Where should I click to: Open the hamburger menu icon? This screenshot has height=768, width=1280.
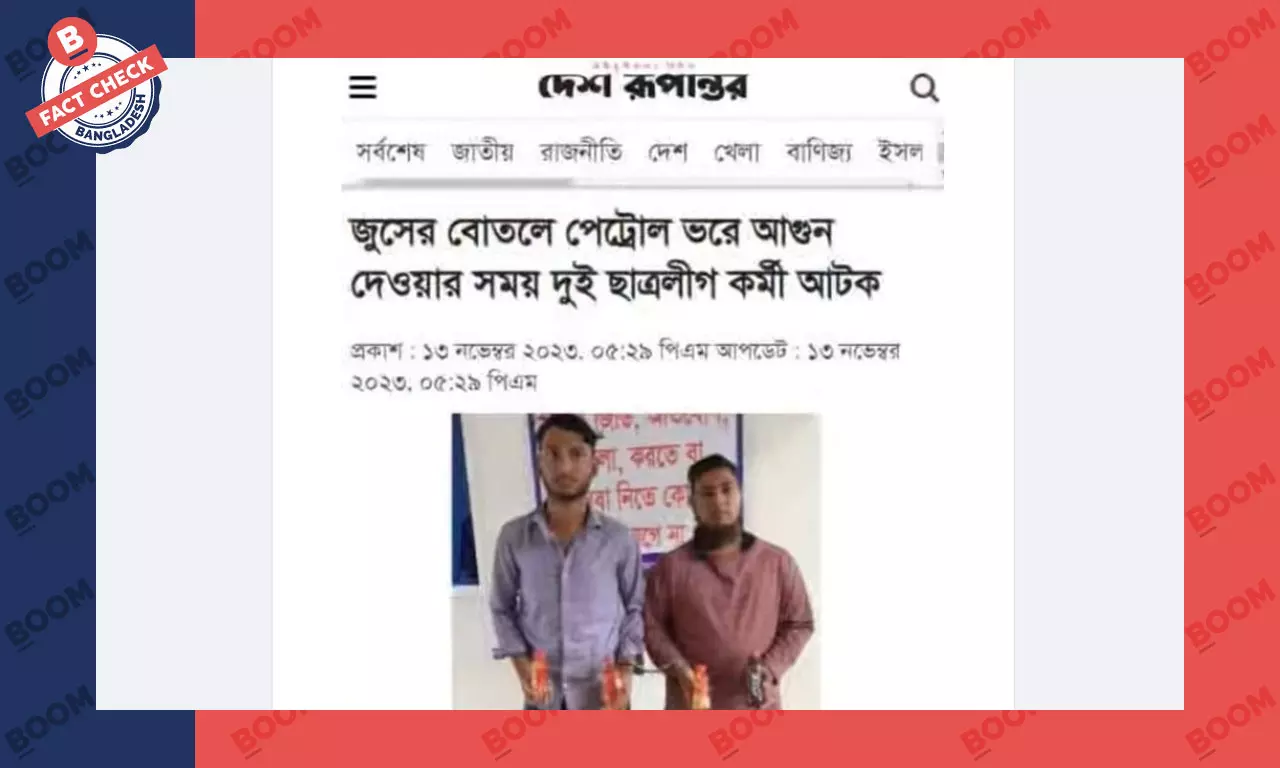coord(362,88)
